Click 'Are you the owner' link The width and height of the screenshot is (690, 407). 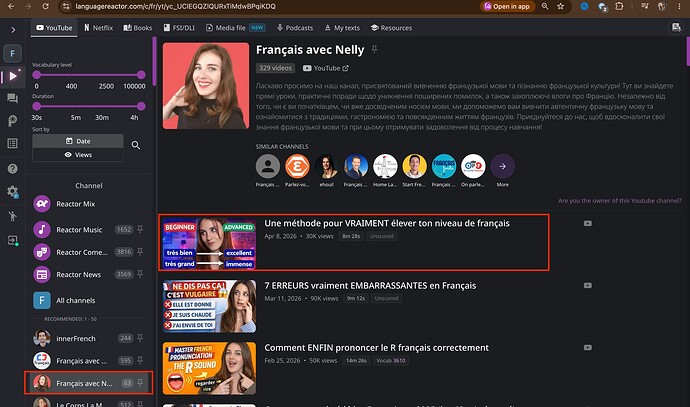tap(620, 201)
